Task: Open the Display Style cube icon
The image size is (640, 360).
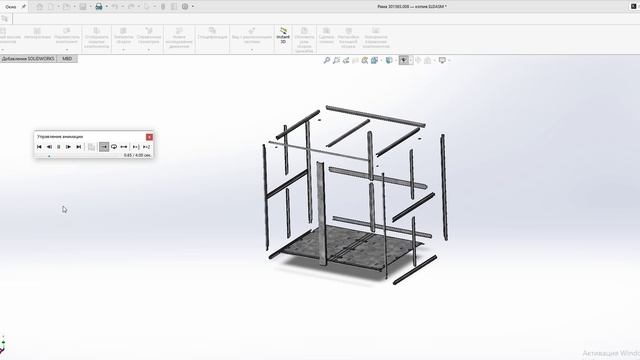Action: (389, 60)
